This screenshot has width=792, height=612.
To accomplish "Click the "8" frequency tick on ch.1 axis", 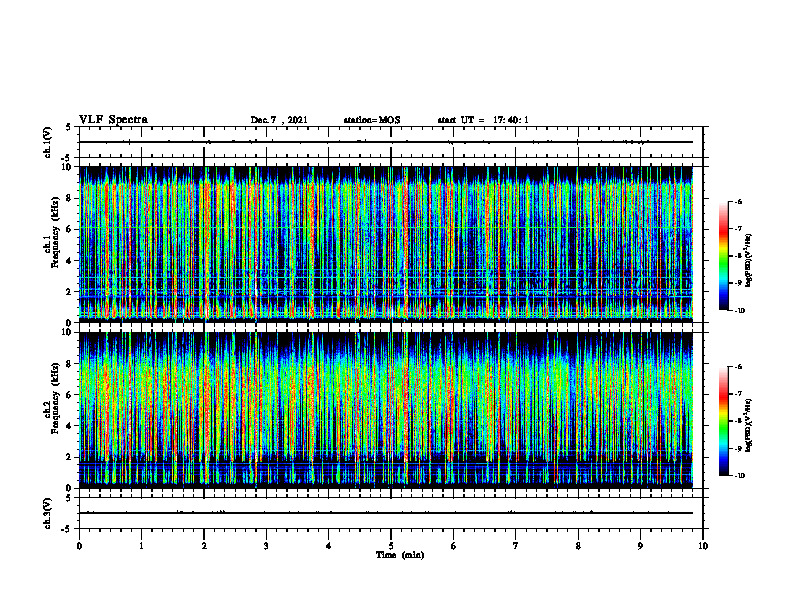I will [x=71, y=198].
